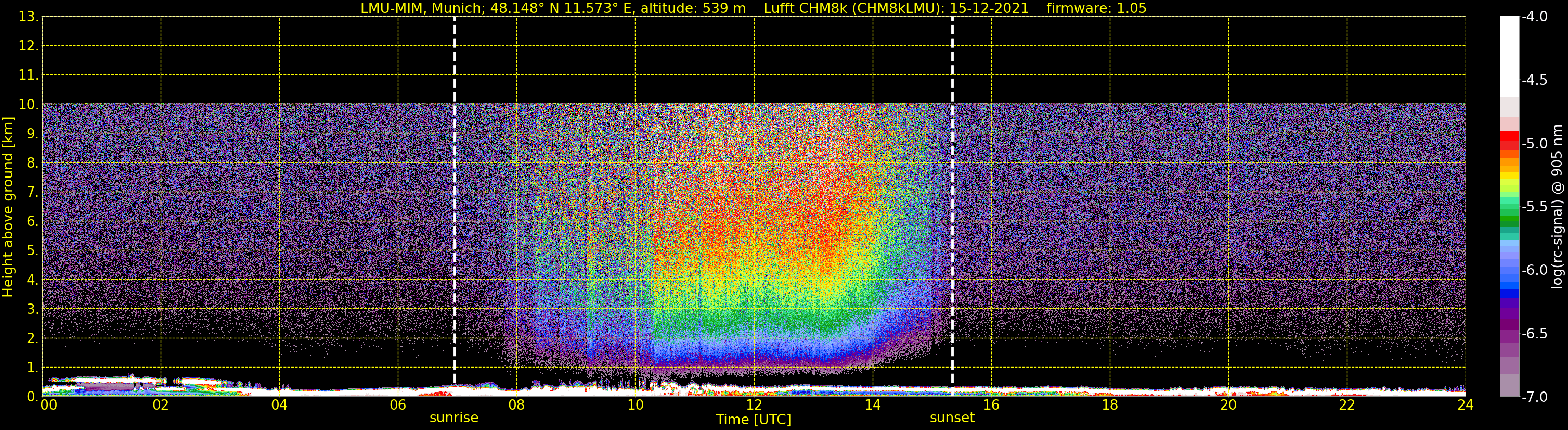Click height-axis tick '1.'
The image size is (1568, 430).
pos(32,367)
